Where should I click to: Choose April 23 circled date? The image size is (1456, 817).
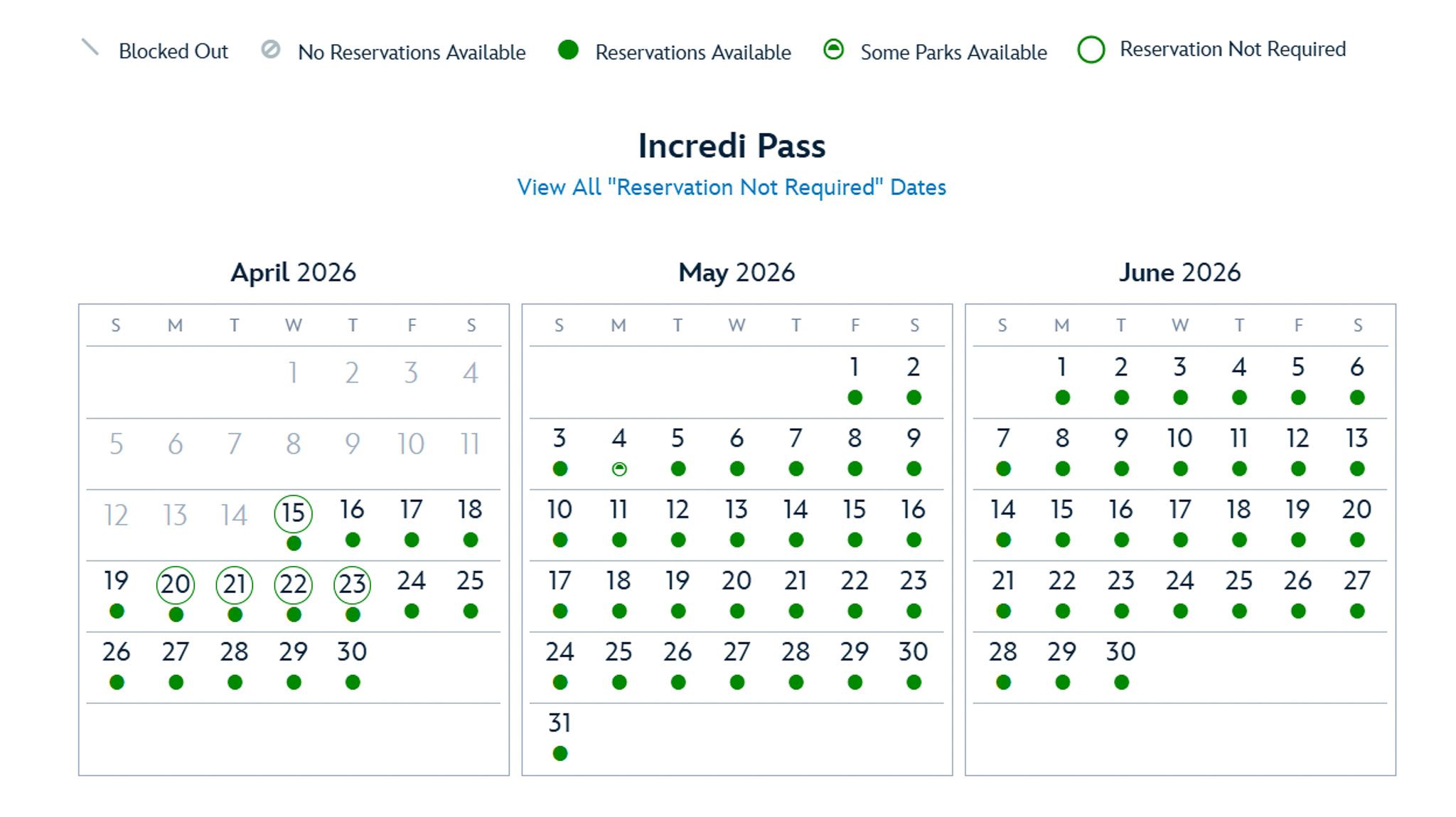(352, 584)
